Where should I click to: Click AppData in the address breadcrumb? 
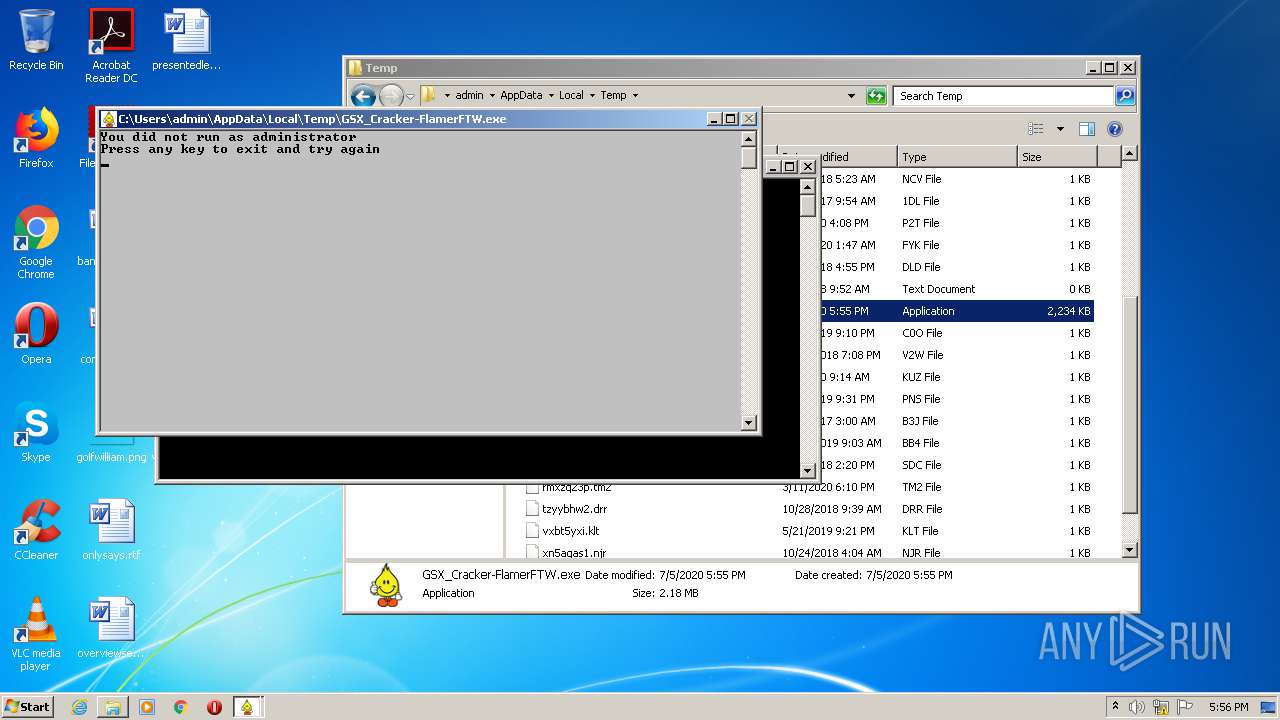click(x=521, y=96)
